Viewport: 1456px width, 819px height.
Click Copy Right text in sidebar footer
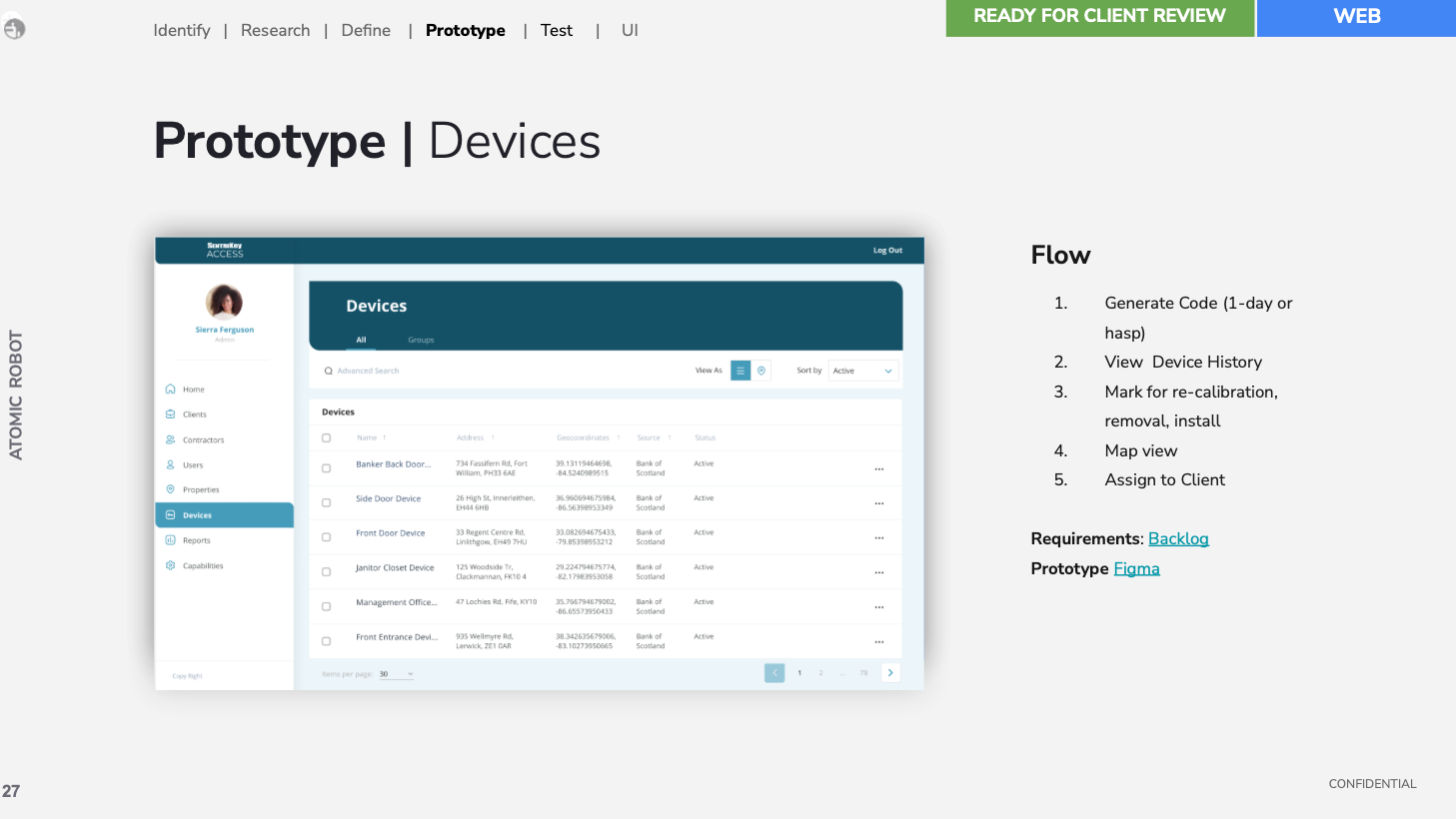pyautogui.click(x=187, y=676)
